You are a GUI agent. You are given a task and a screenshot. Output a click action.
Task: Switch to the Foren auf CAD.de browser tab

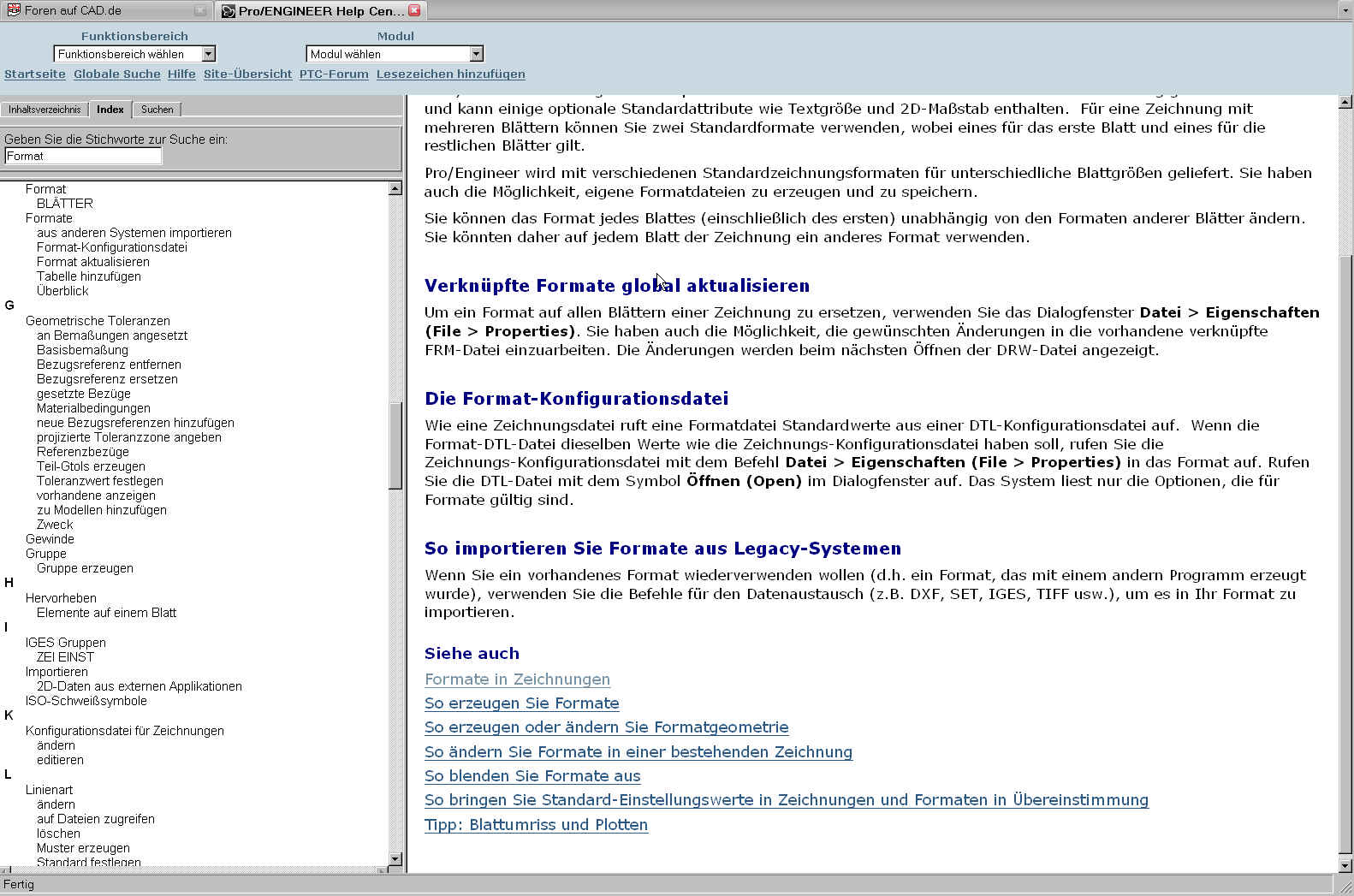click(x=104, y=10)
